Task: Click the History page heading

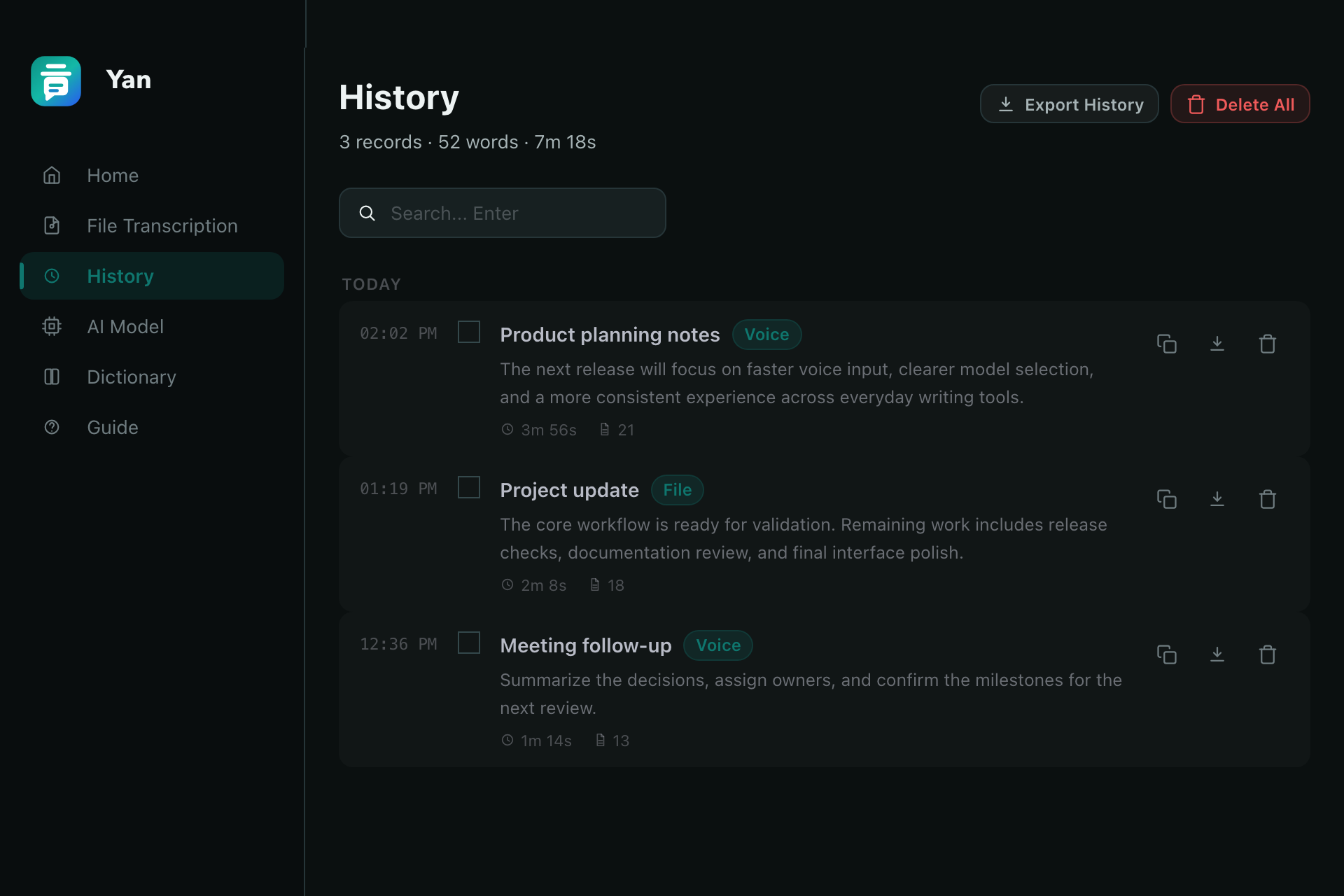Action: pos(399,97)
